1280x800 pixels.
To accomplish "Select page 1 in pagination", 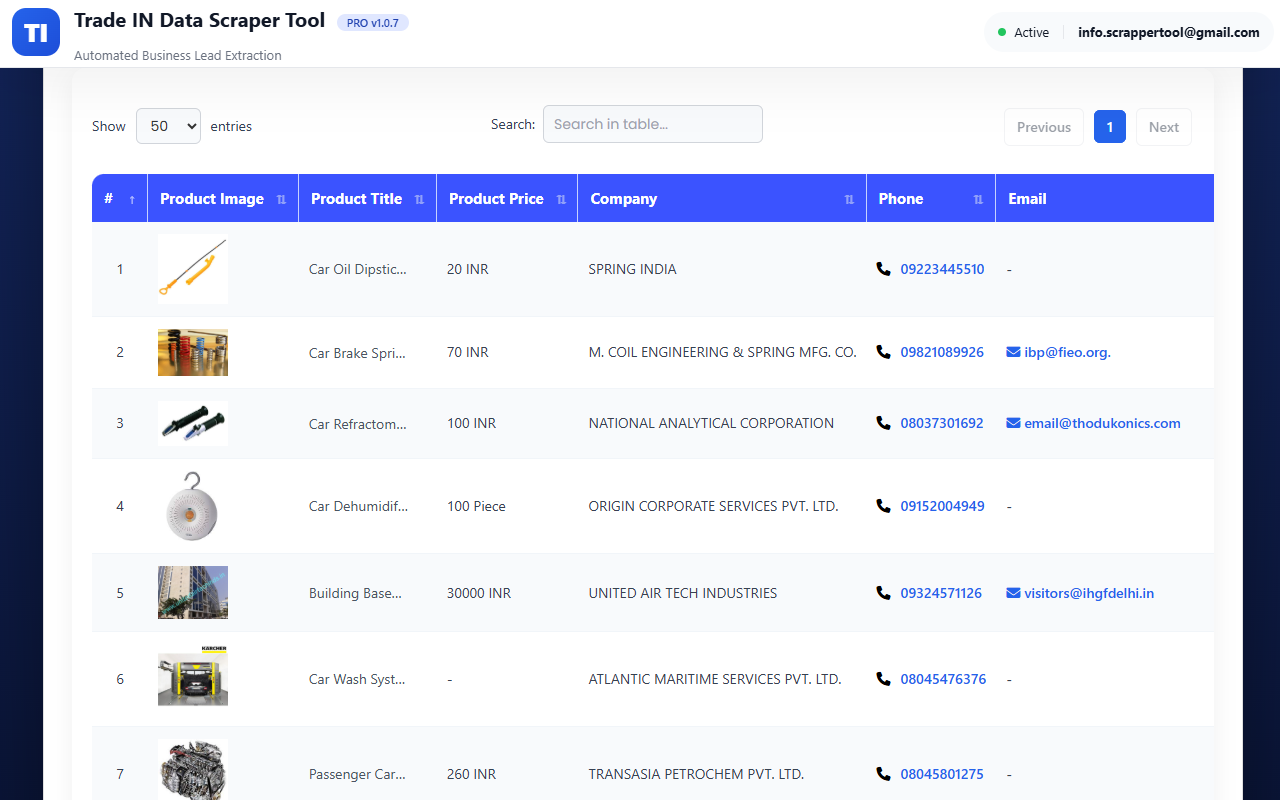I will (1110, 127).
